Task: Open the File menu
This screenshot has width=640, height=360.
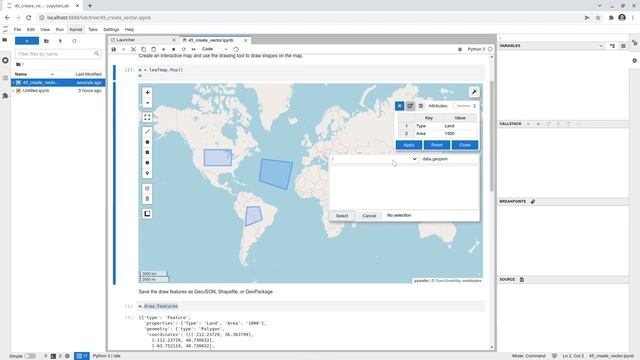Action: point(17,30)
